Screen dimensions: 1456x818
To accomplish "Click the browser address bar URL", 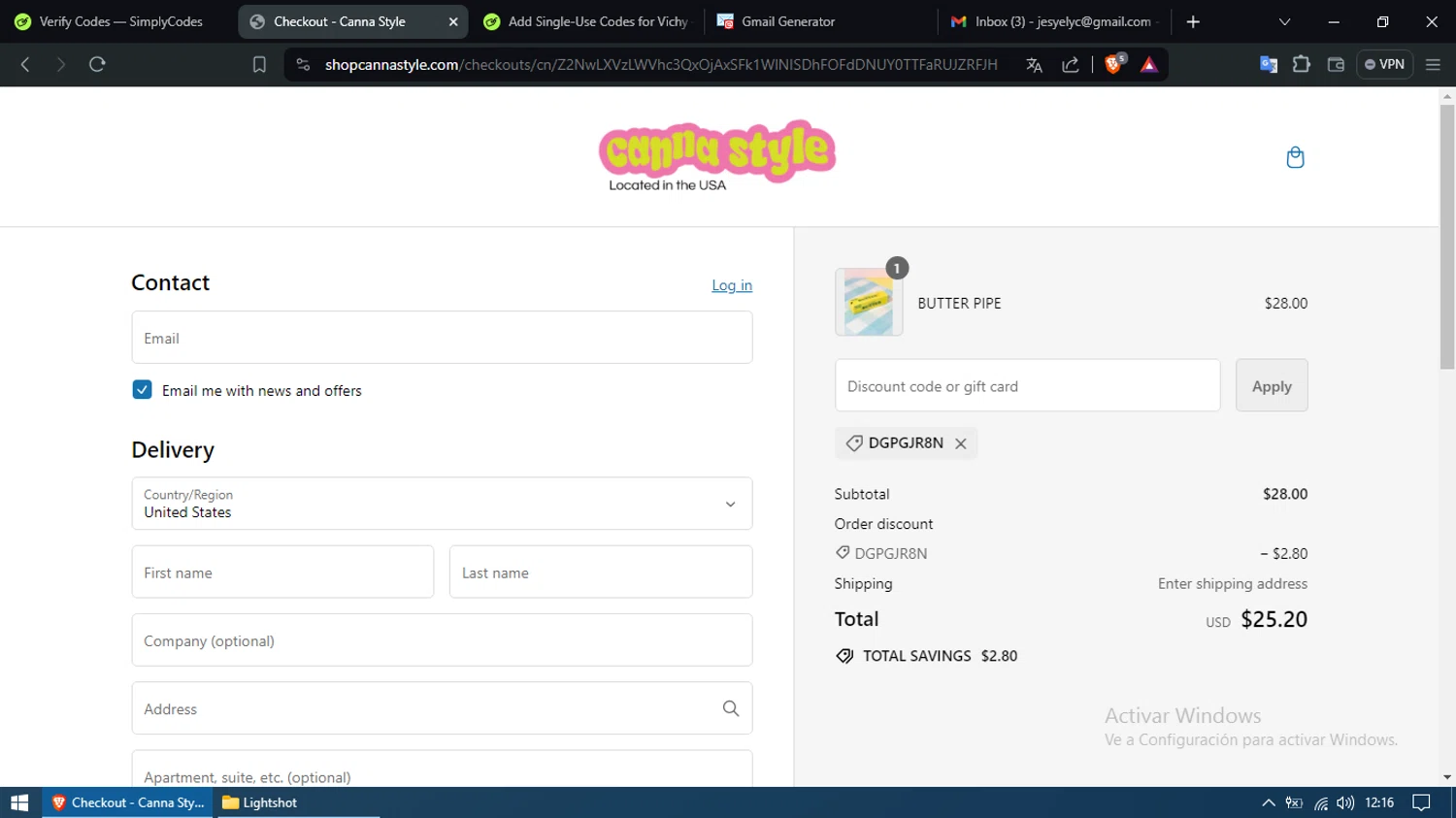I will (661, 65).
